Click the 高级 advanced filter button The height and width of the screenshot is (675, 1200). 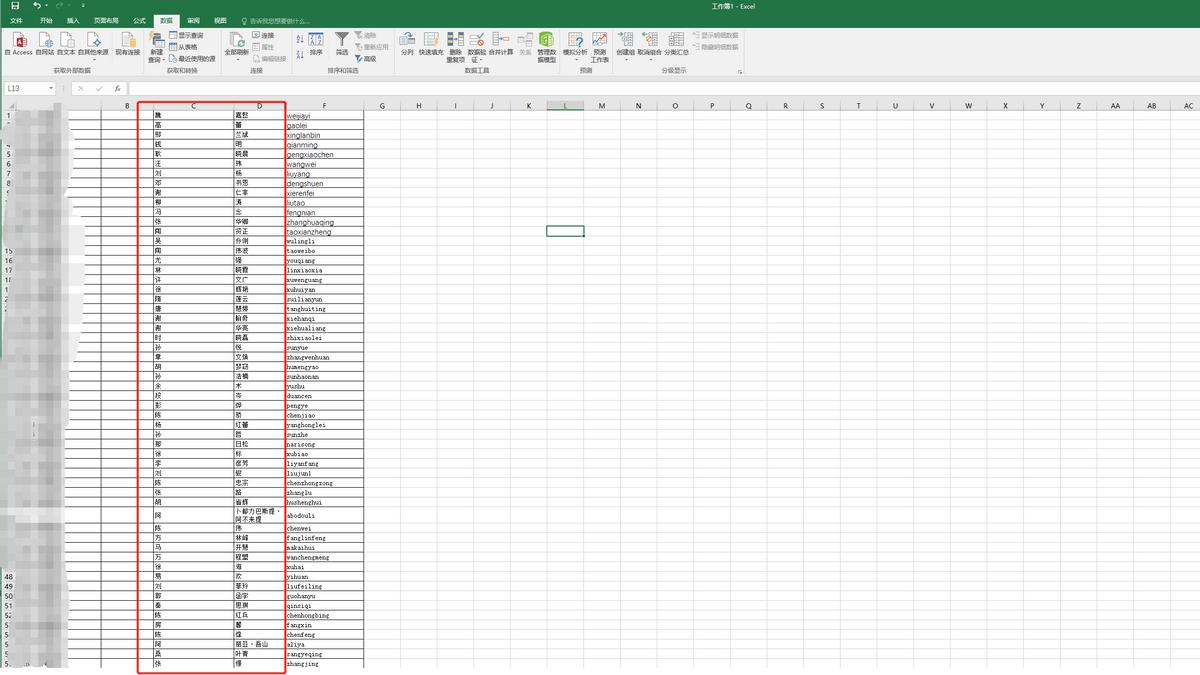click(365, 58)
